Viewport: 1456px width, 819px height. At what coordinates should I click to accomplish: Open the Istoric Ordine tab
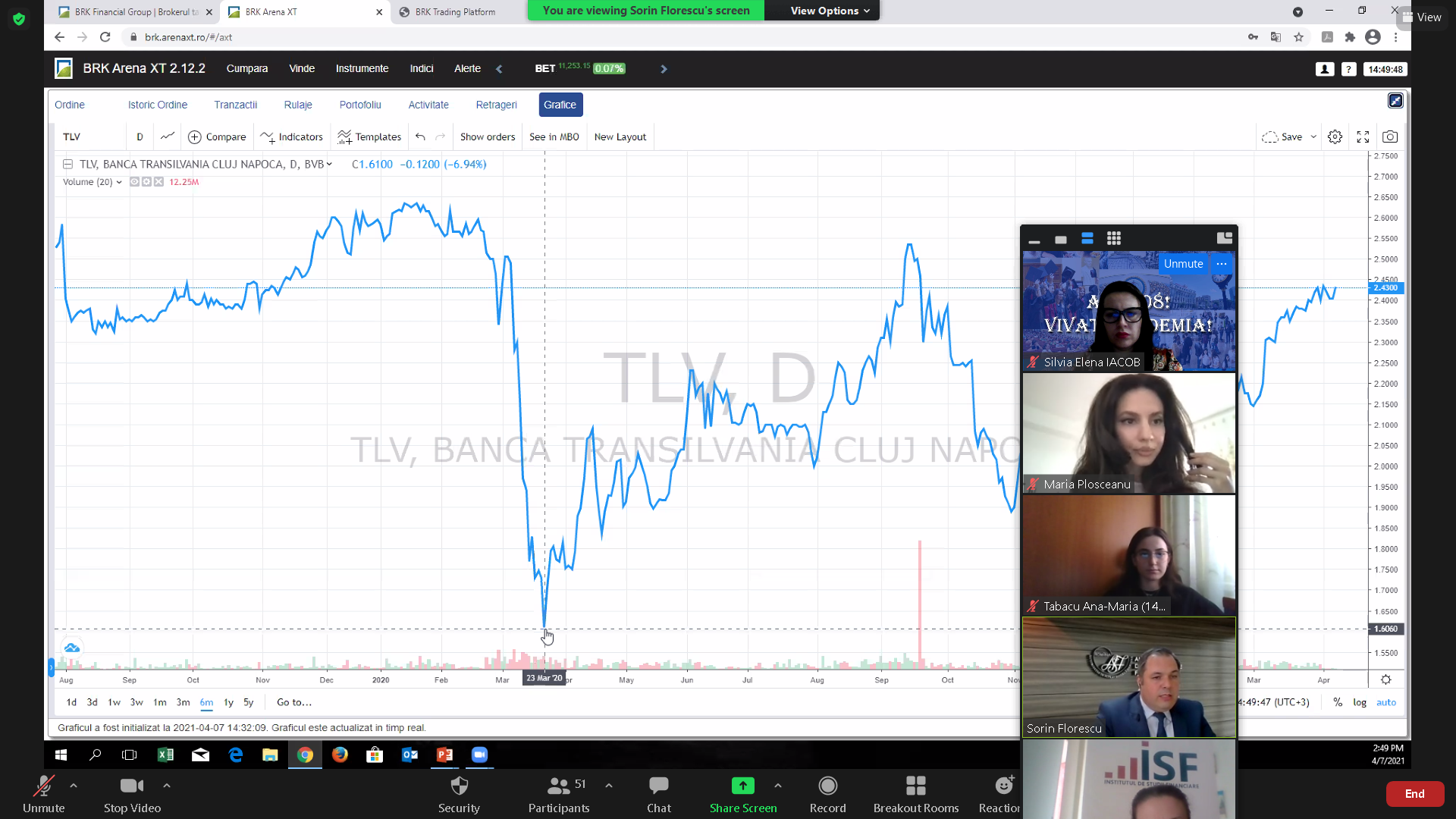click(158, 105)
